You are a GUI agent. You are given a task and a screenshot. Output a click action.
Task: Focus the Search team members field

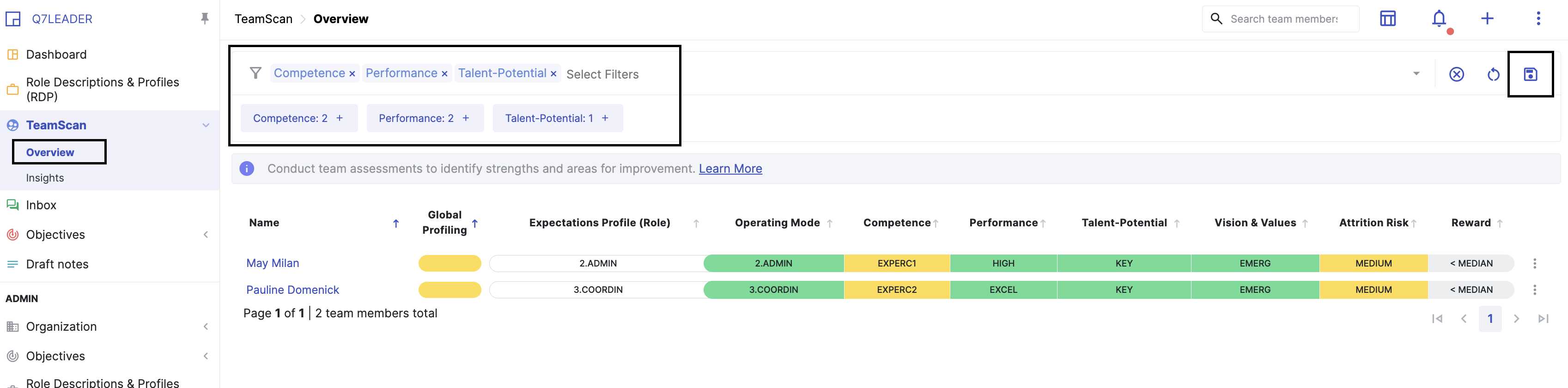pos(1284,19)
